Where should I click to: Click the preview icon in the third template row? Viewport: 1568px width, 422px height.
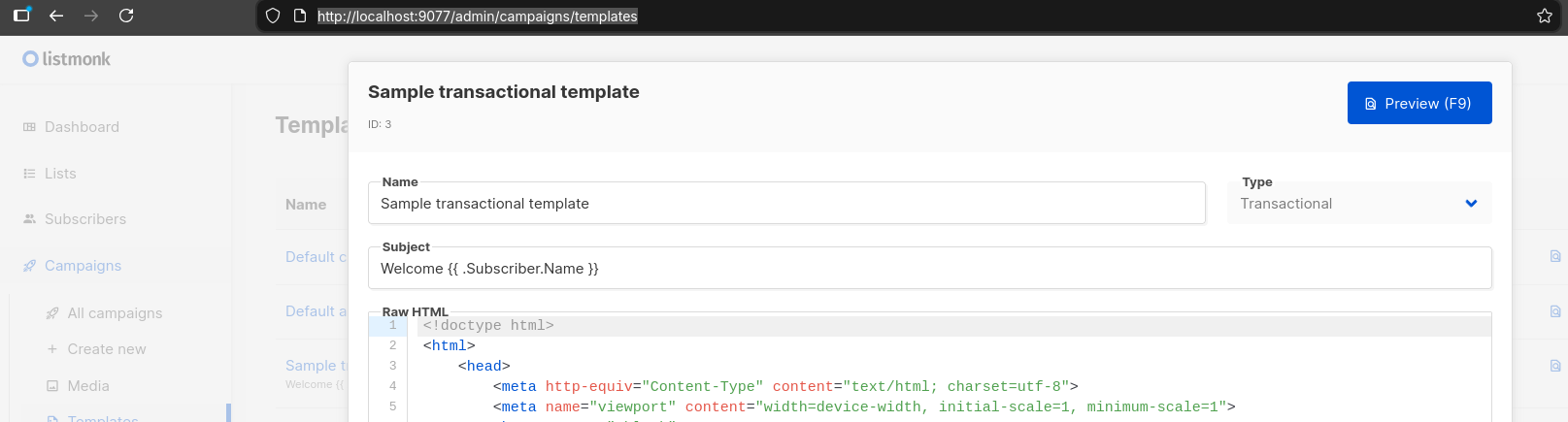click(1555, 366)
